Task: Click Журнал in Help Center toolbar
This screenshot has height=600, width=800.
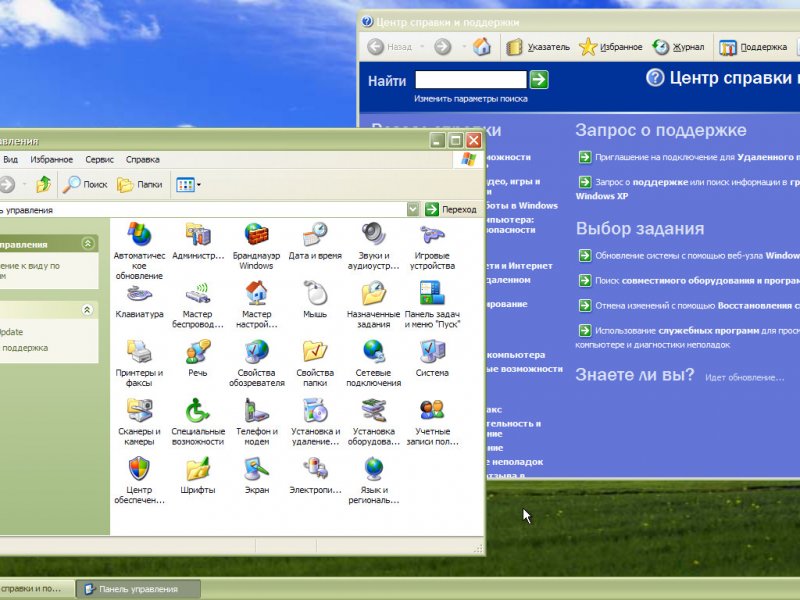Action: point(679,47)
